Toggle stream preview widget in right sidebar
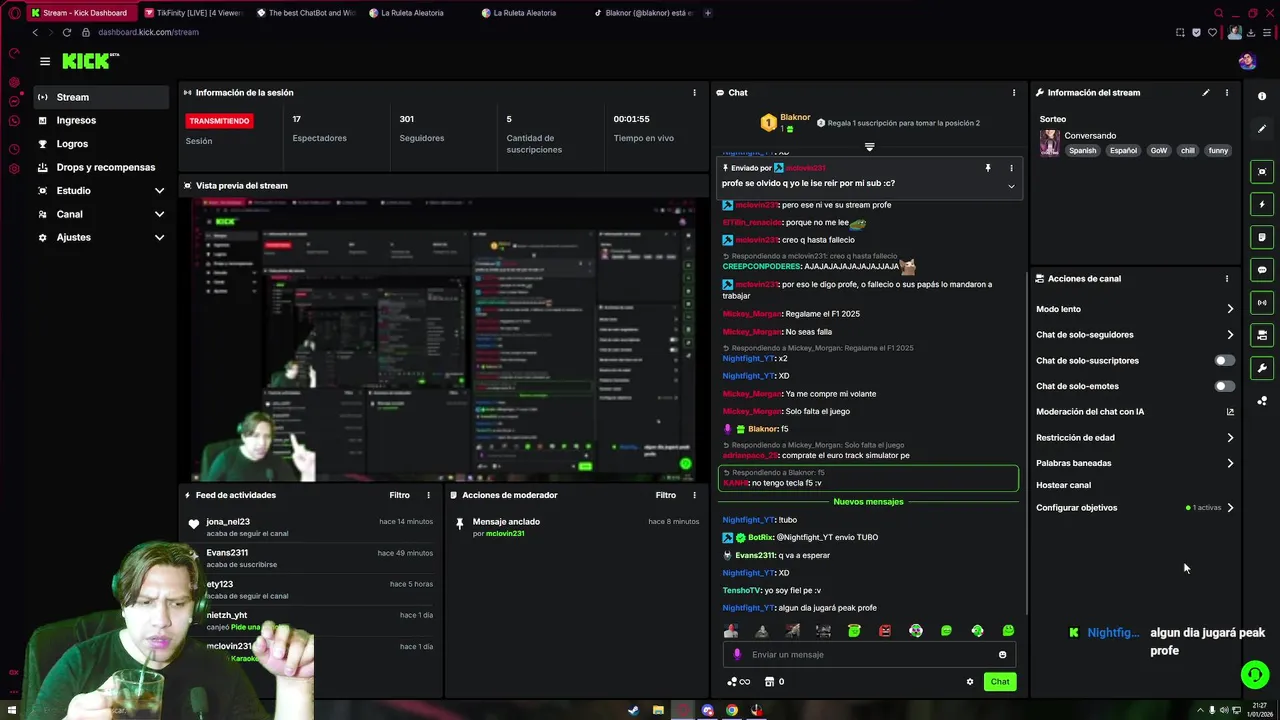 click(1262, 172)
